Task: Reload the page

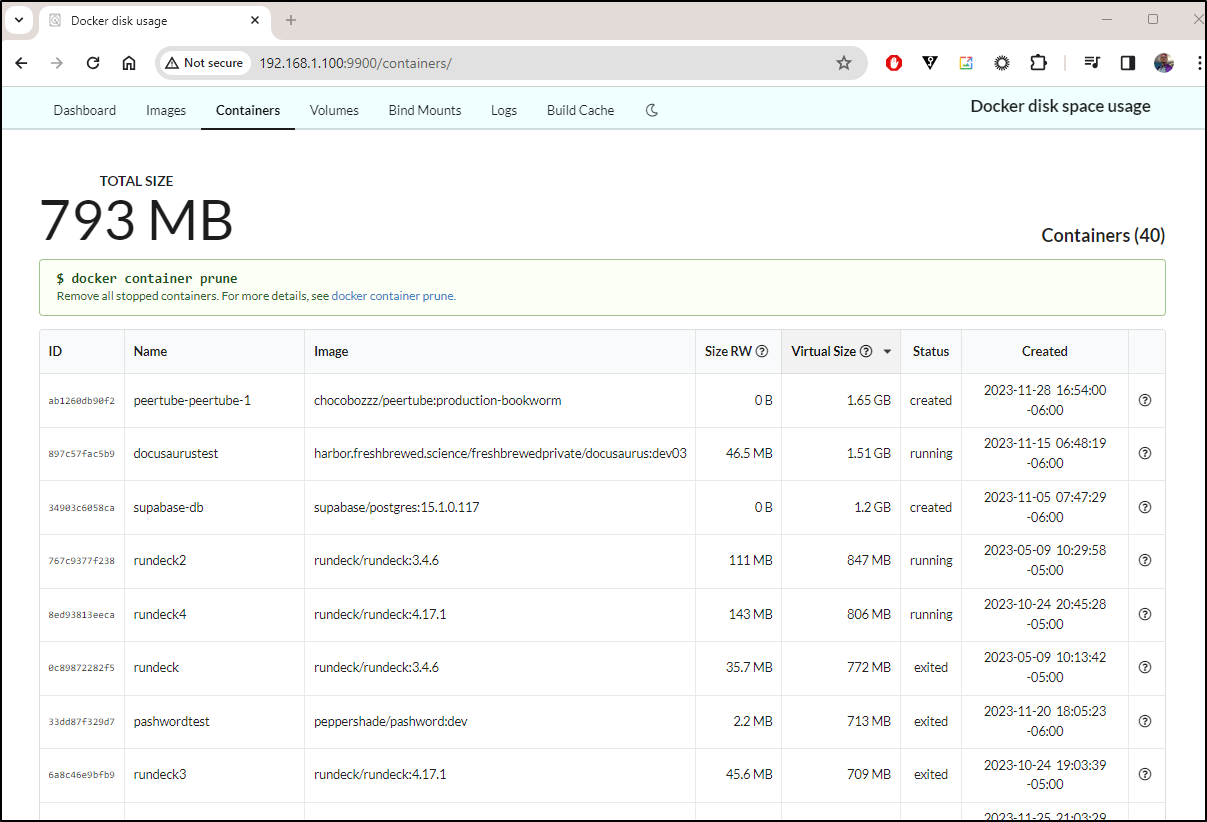Action: tap(93, 63)
